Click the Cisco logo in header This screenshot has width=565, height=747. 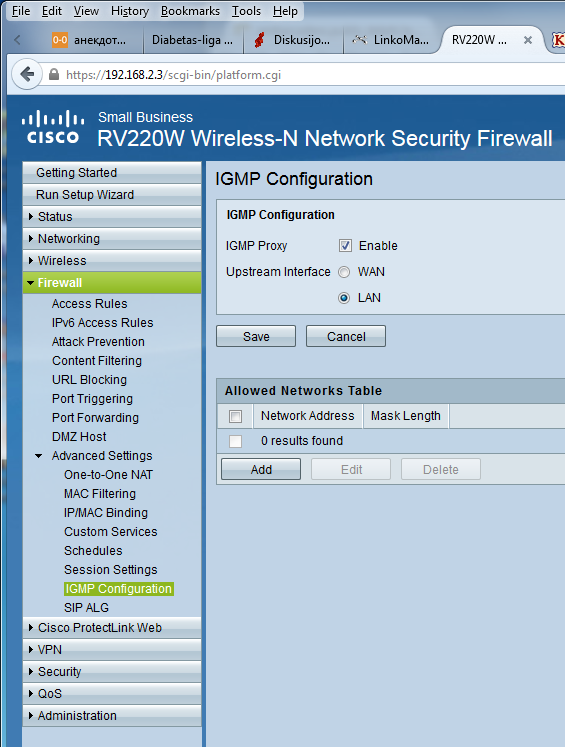53,127
